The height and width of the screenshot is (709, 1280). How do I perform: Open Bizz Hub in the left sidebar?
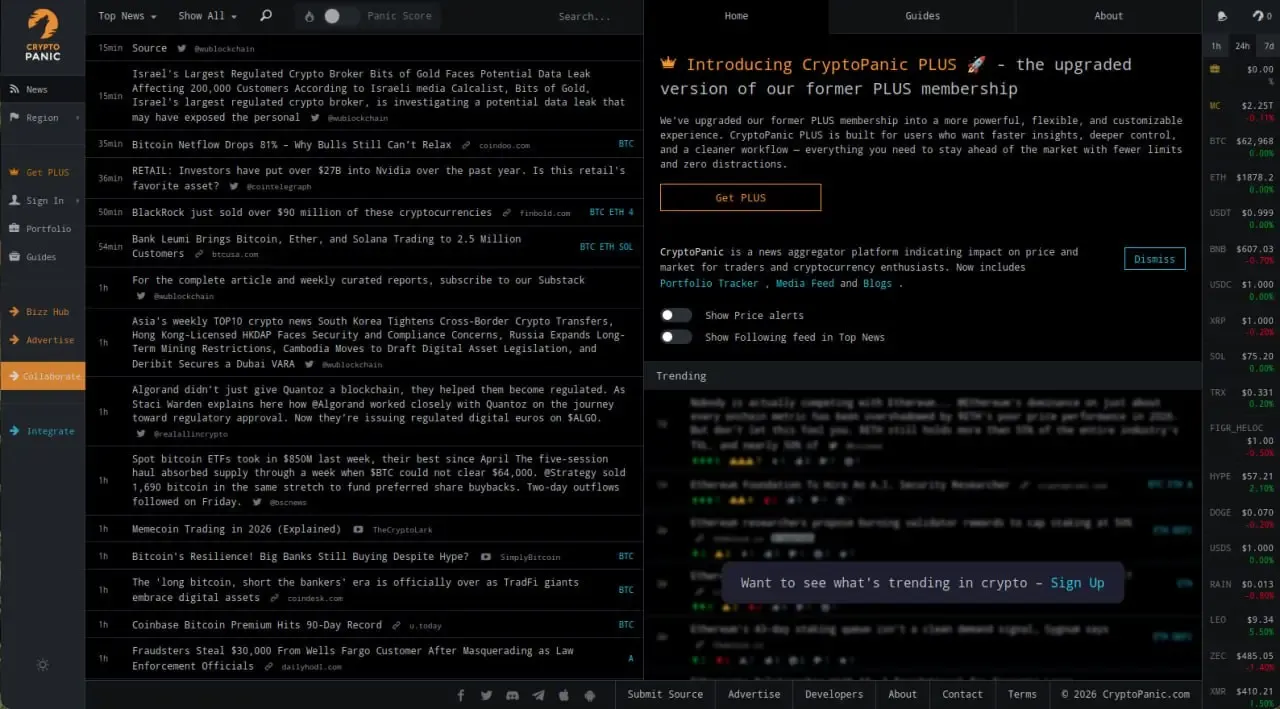42,312
